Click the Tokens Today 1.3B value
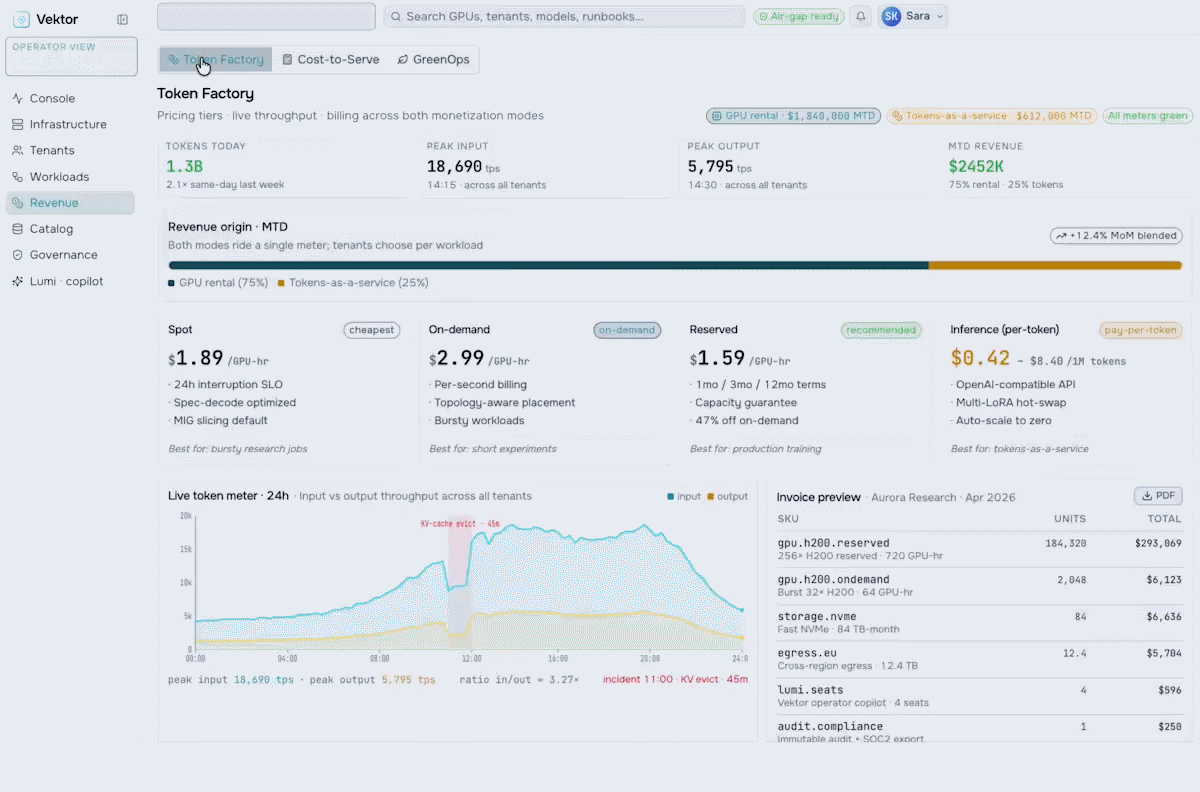This screenshot has width=1200, height=792. coord(184,167)
